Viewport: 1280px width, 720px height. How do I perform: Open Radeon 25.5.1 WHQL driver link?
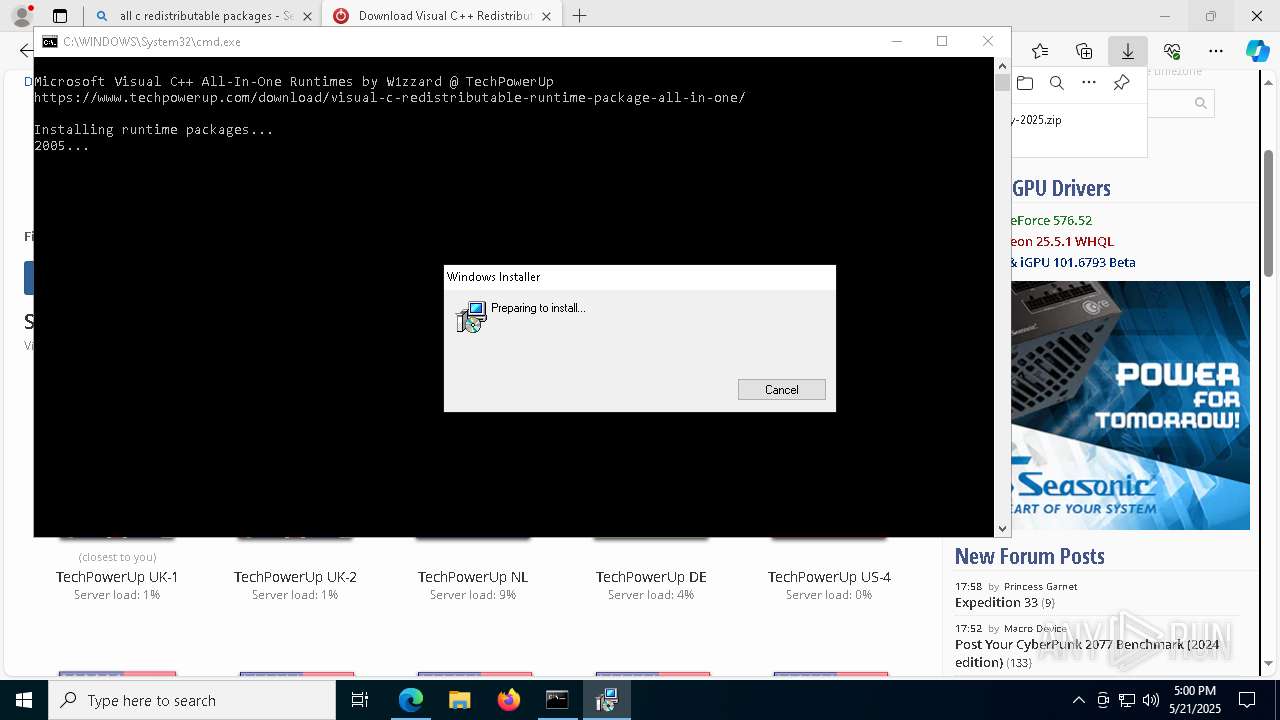[1062, 241]
